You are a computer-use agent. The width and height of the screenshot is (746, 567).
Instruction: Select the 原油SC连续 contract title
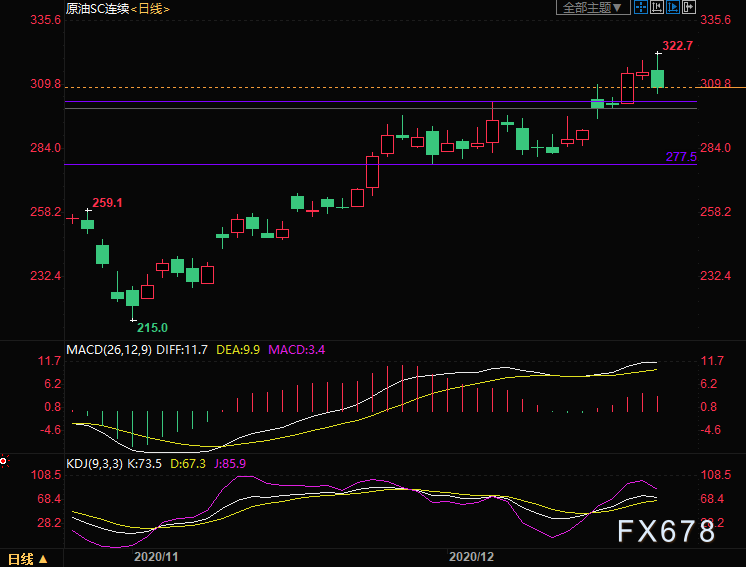click(97, 8)
